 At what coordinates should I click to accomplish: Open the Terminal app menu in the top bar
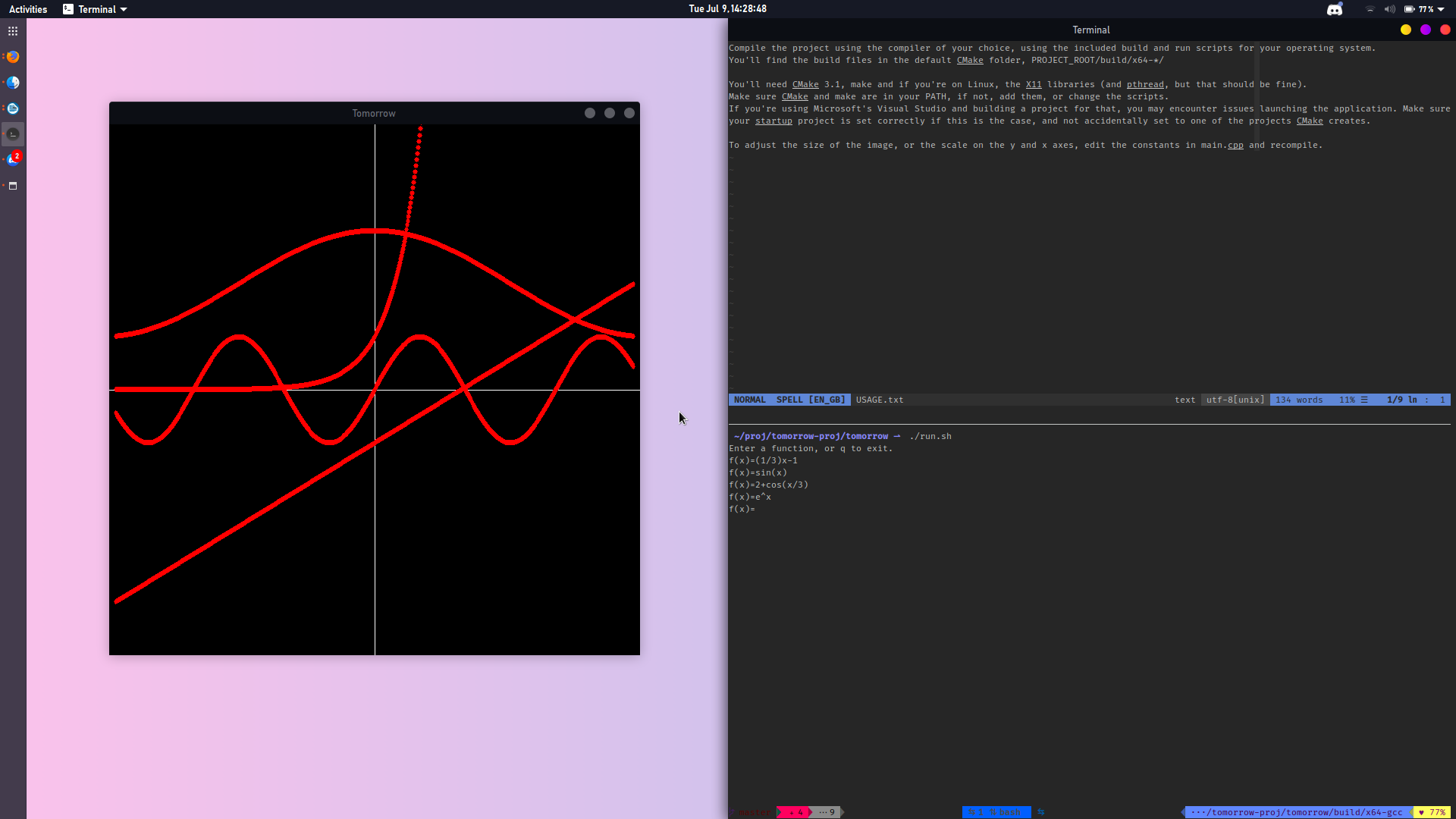click(x=96, y=9)
